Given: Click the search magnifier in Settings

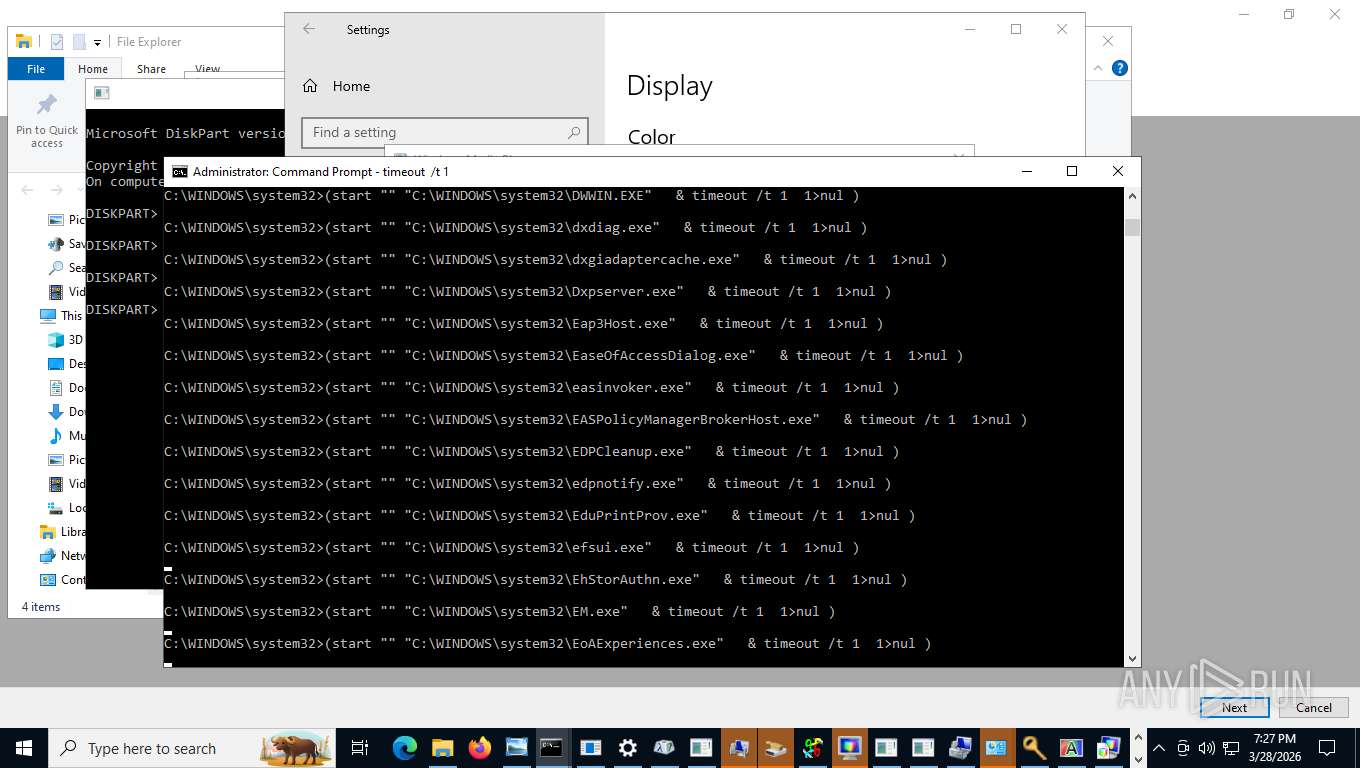Looking at the screenshot, I should (x=574, y=132).
